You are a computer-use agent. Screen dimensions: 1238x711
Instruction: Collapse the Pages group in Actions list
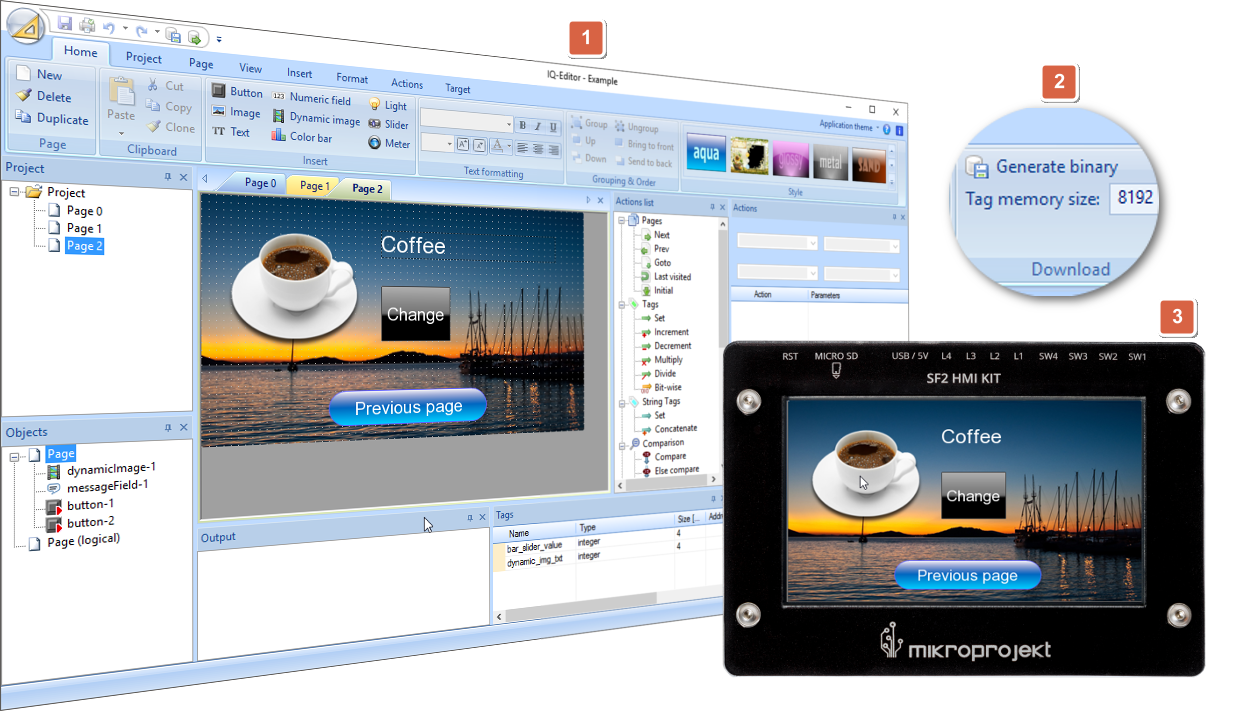pos(621,221)
